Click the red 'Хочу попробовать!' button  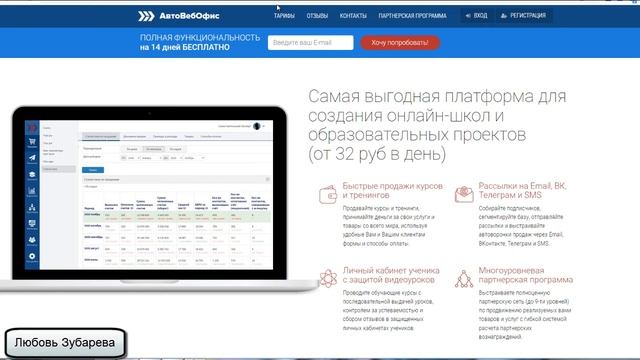[x=400, y=42]
